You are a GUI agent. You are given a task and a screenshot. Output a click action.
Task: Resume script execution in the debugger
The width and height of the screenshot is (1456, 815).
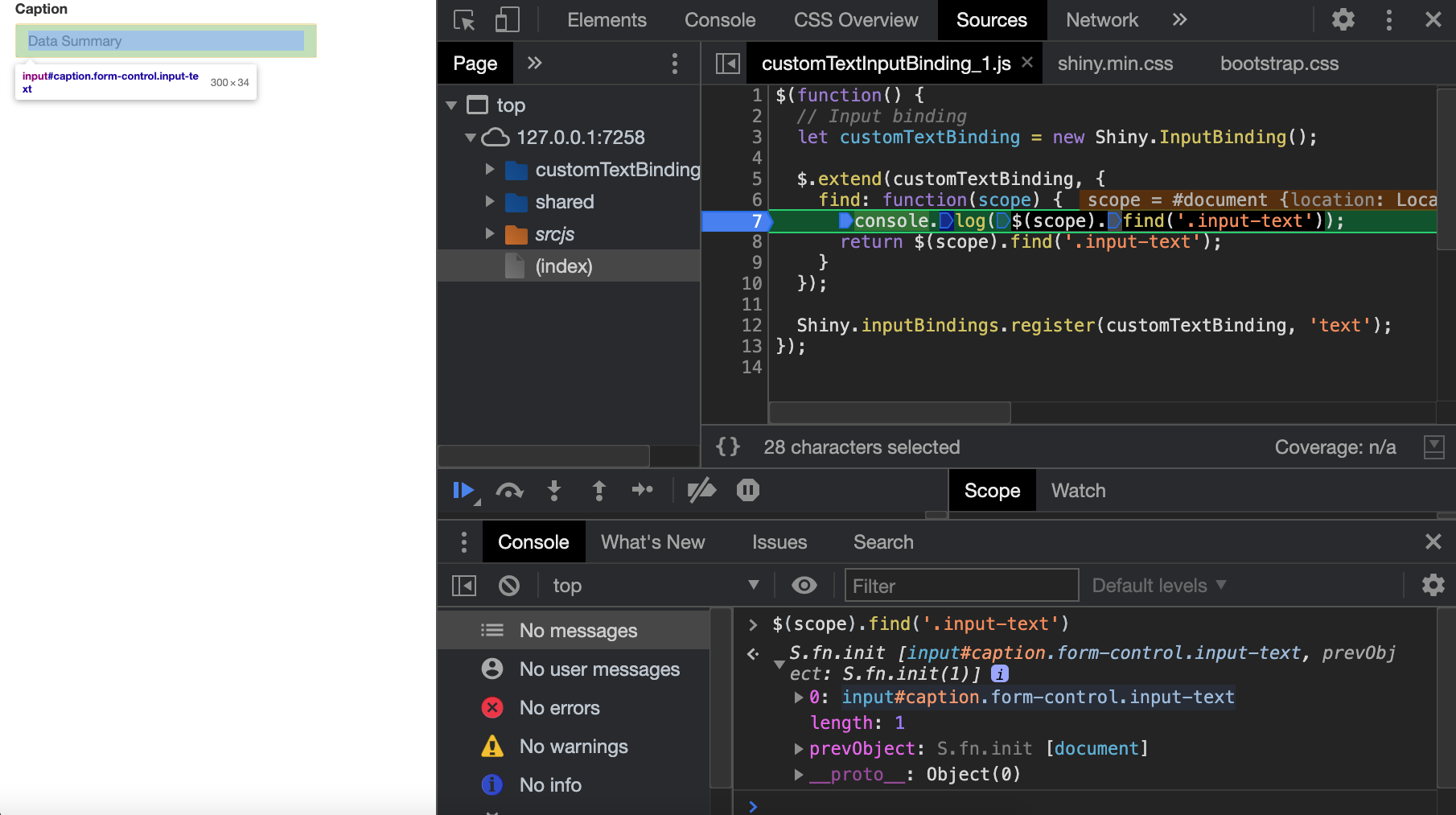(463, 490)
